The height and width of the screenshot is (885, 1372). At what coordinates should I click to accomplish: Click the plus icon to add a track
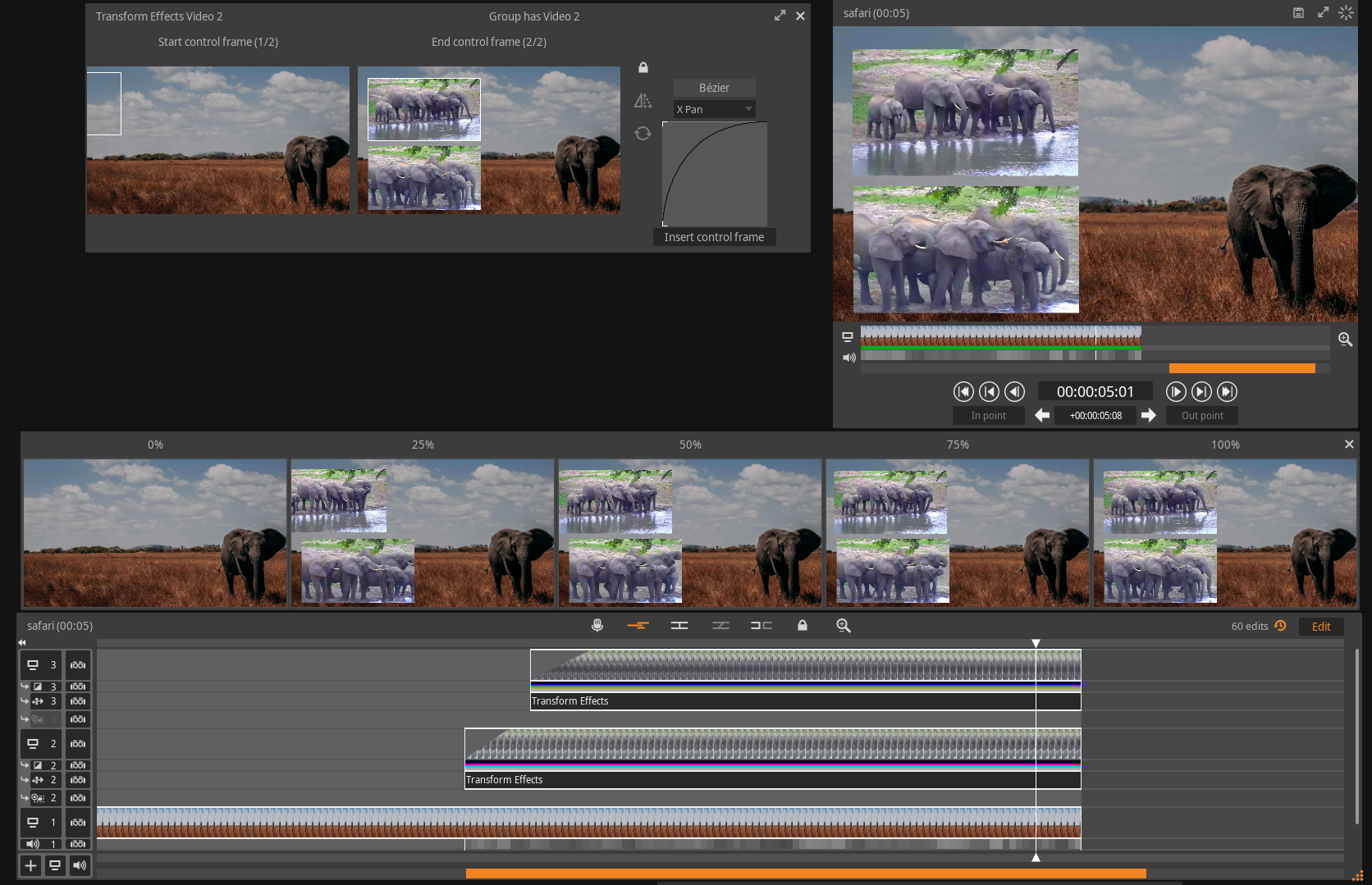point(30,865)
